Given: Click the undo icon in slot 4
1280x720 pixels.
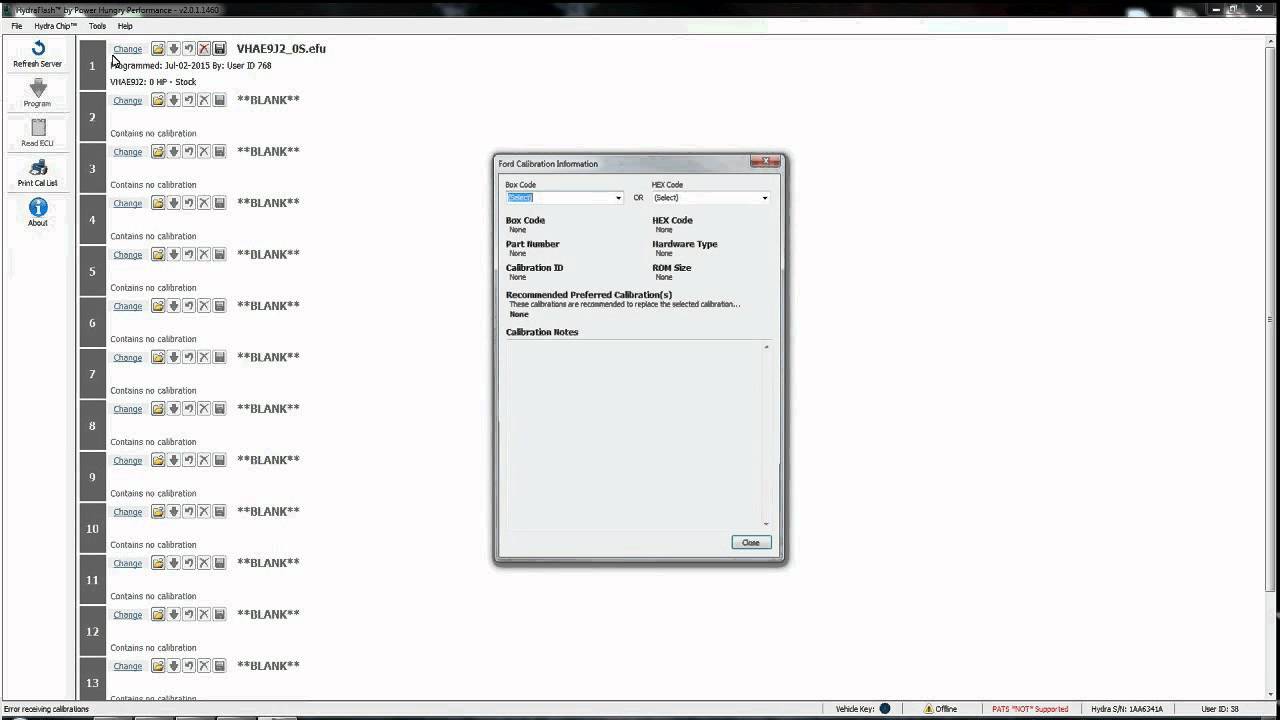Looking at the screenshot, I should pos(188,203).
